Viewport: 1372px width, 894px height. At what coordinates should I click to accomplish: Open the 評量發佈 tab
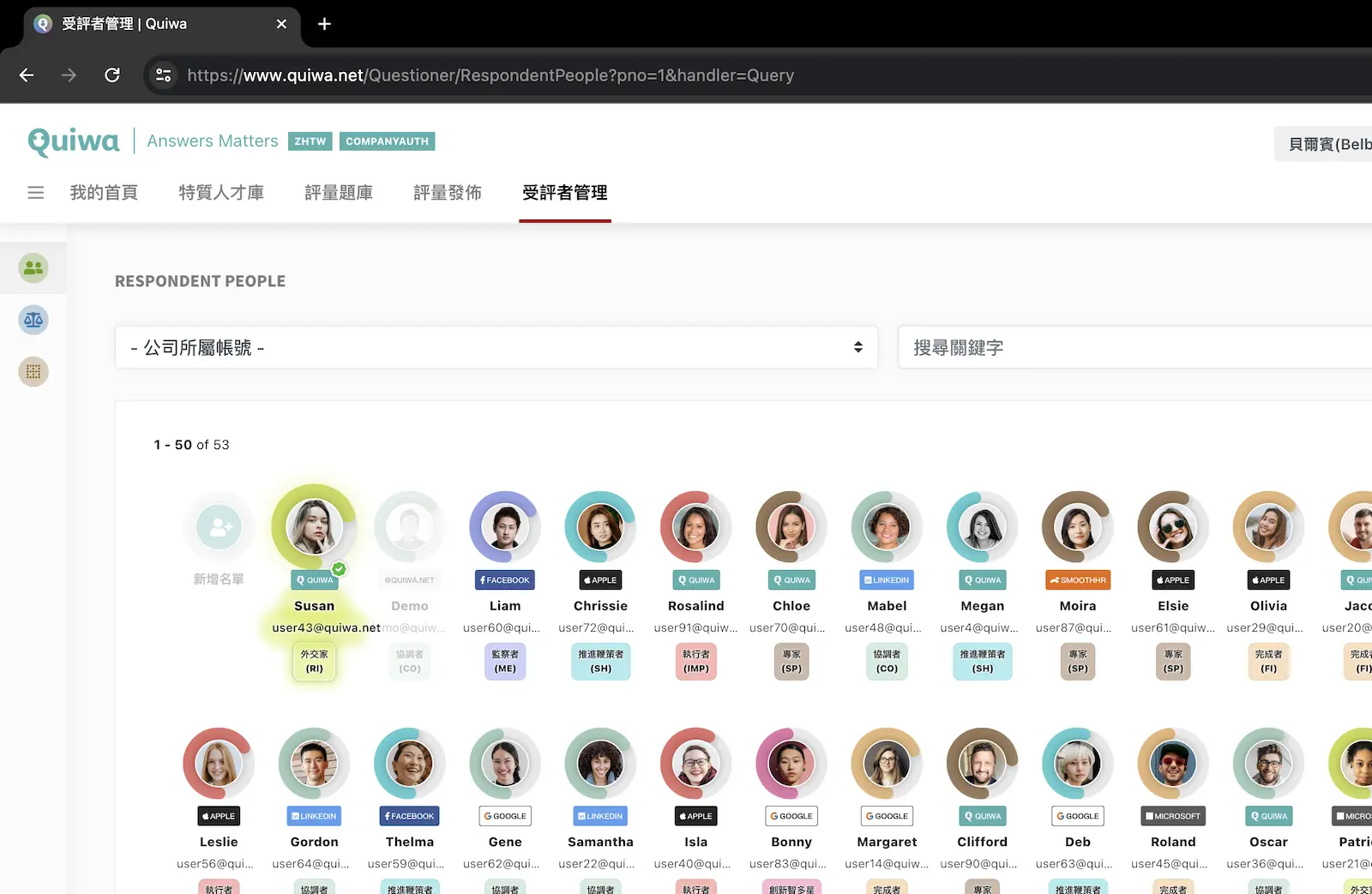click(448, 193)
